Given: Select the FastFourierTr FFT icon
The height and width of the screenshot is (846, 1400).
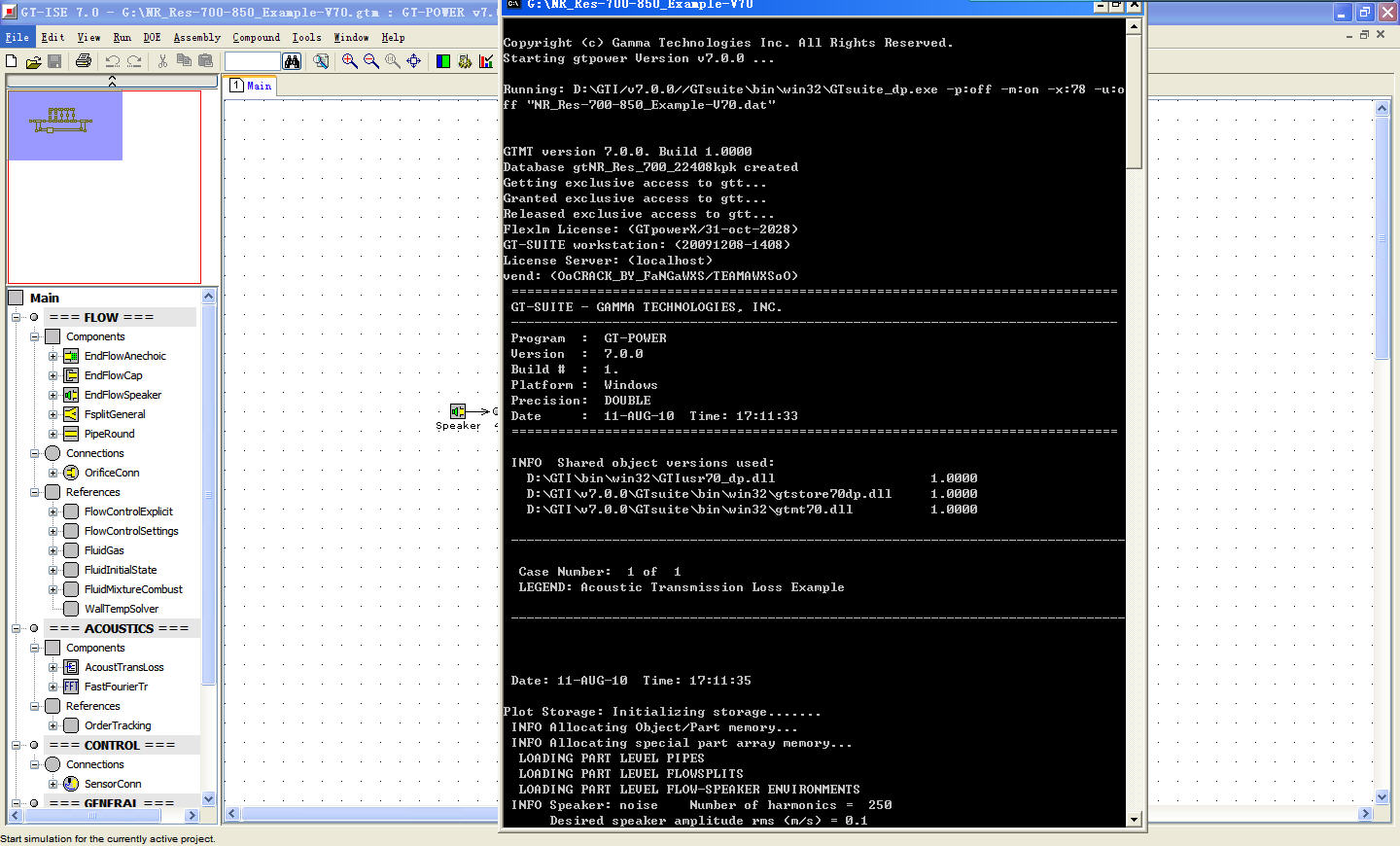Looking at the screenshot, I should click(71, 687).
